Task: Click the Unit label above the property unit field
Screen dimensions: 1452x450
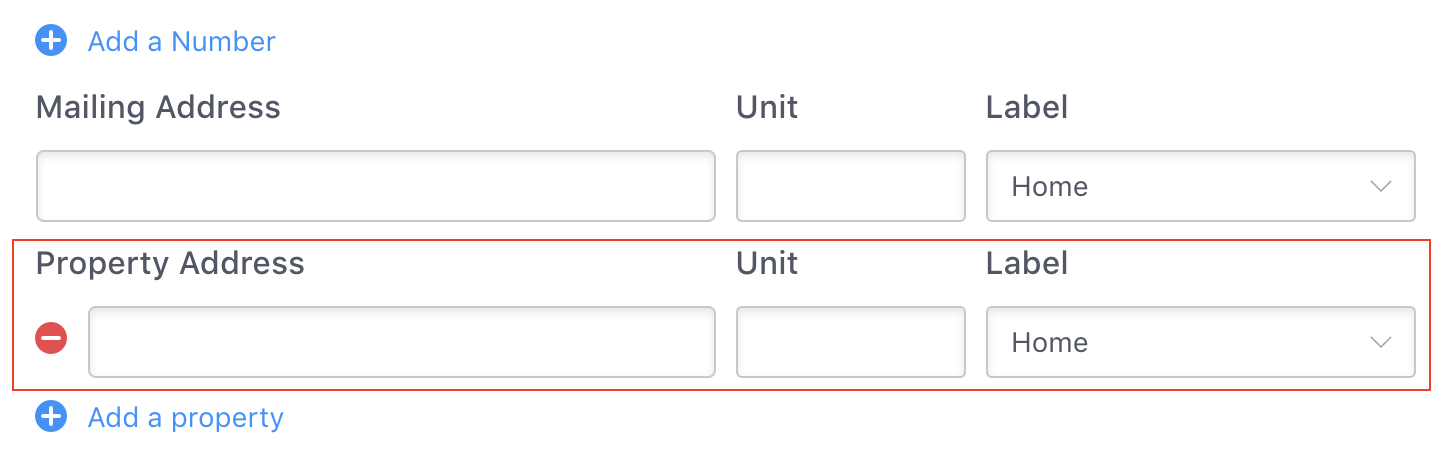Action: click(767, 263)
